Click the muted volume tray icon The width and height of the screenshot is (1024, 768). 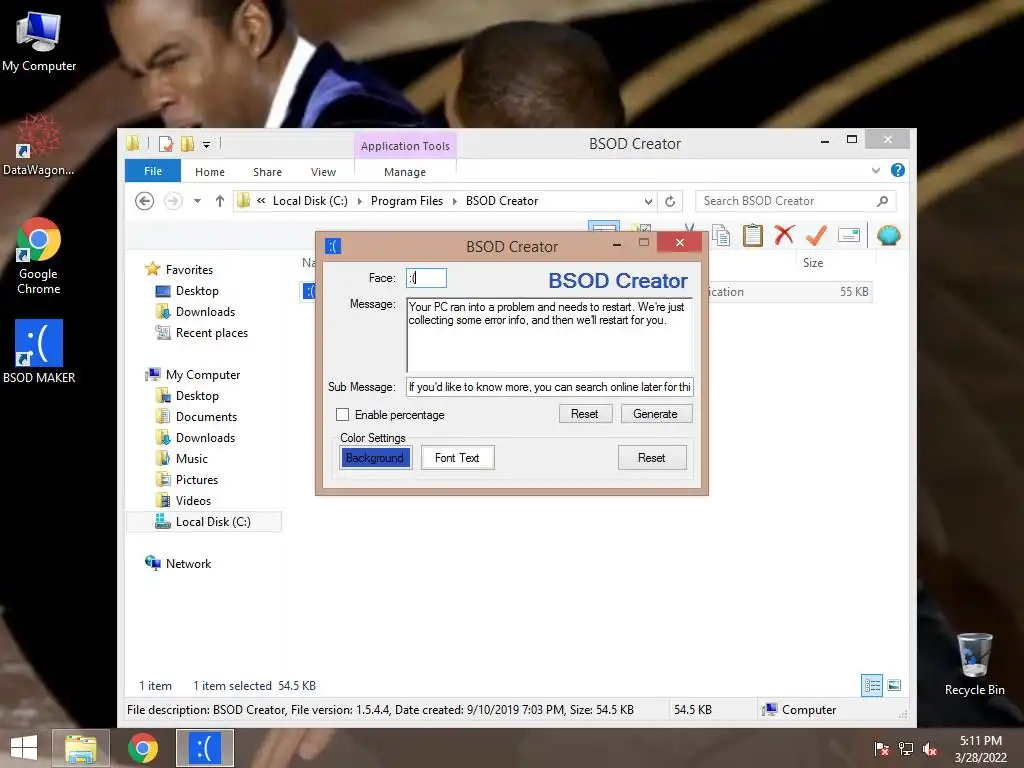click(x=930, y=748)
